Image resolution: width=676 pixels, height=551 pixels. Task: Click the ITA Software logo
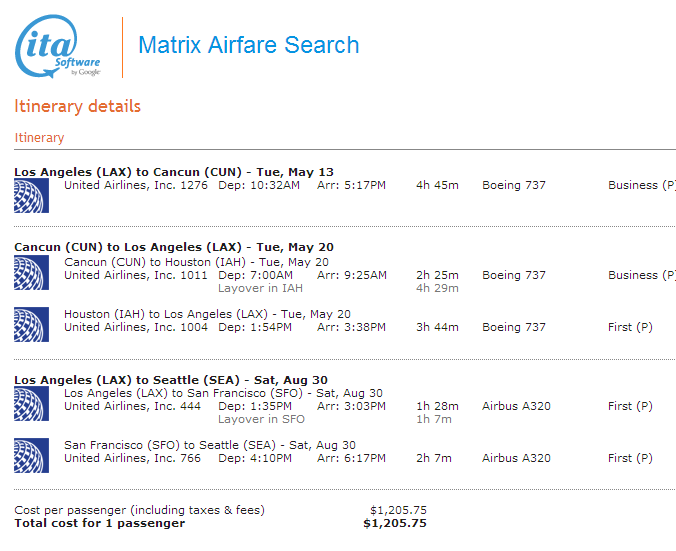point(58,47)
